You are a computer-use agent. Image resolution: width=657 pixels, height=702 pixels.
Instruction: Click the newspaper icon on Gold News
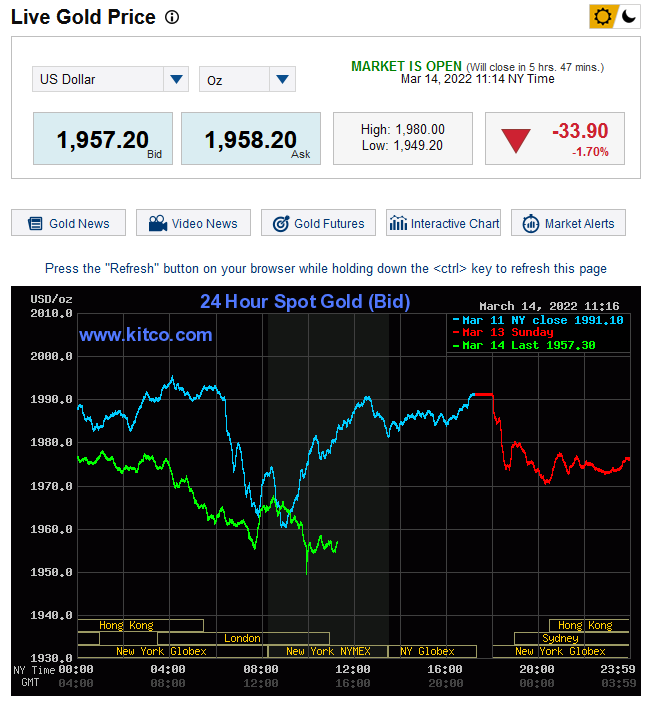tap(35, 223)
